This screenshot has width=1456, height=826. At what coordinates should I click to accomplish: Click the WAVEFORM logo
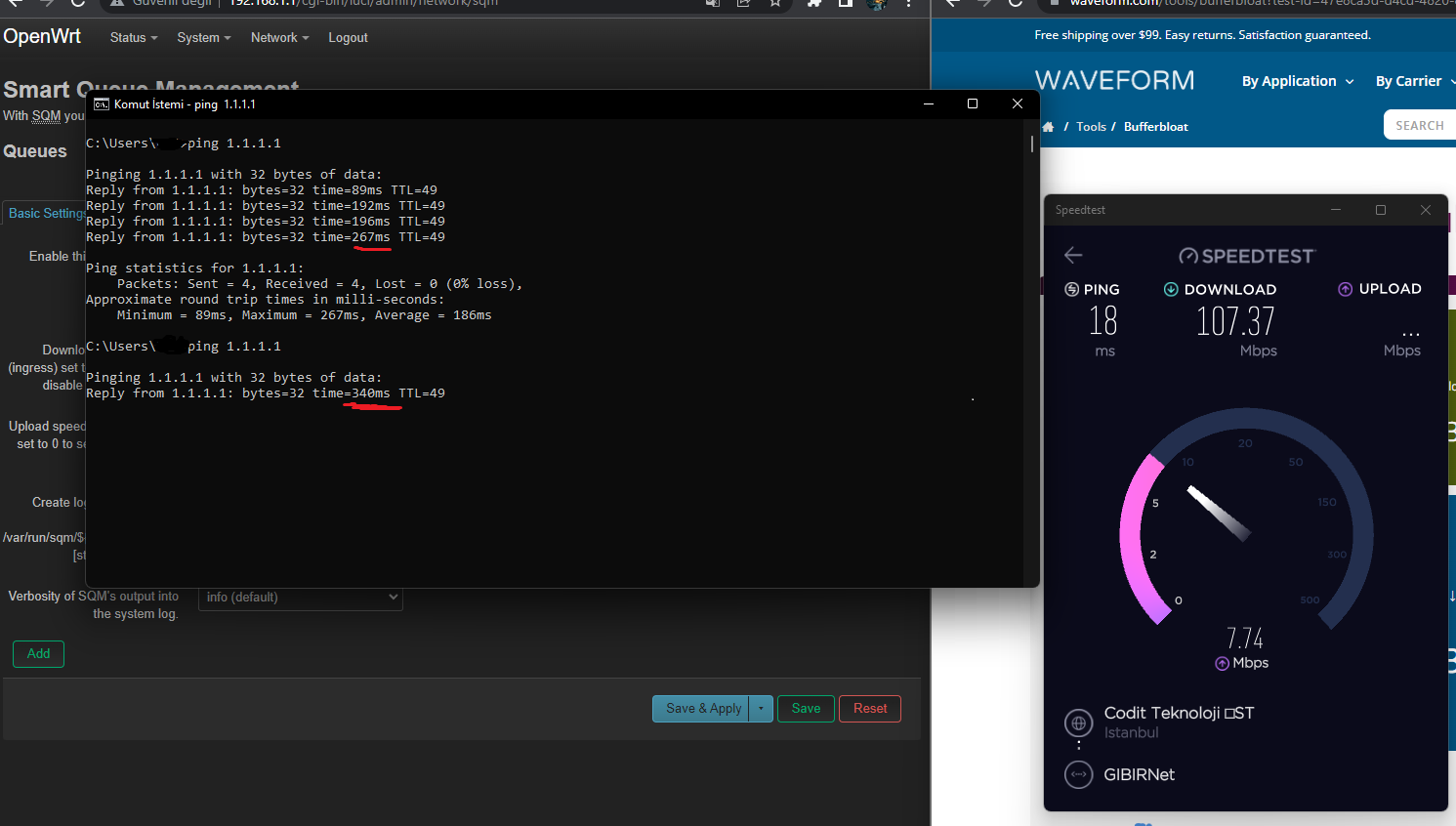(x=1114, y=80)
